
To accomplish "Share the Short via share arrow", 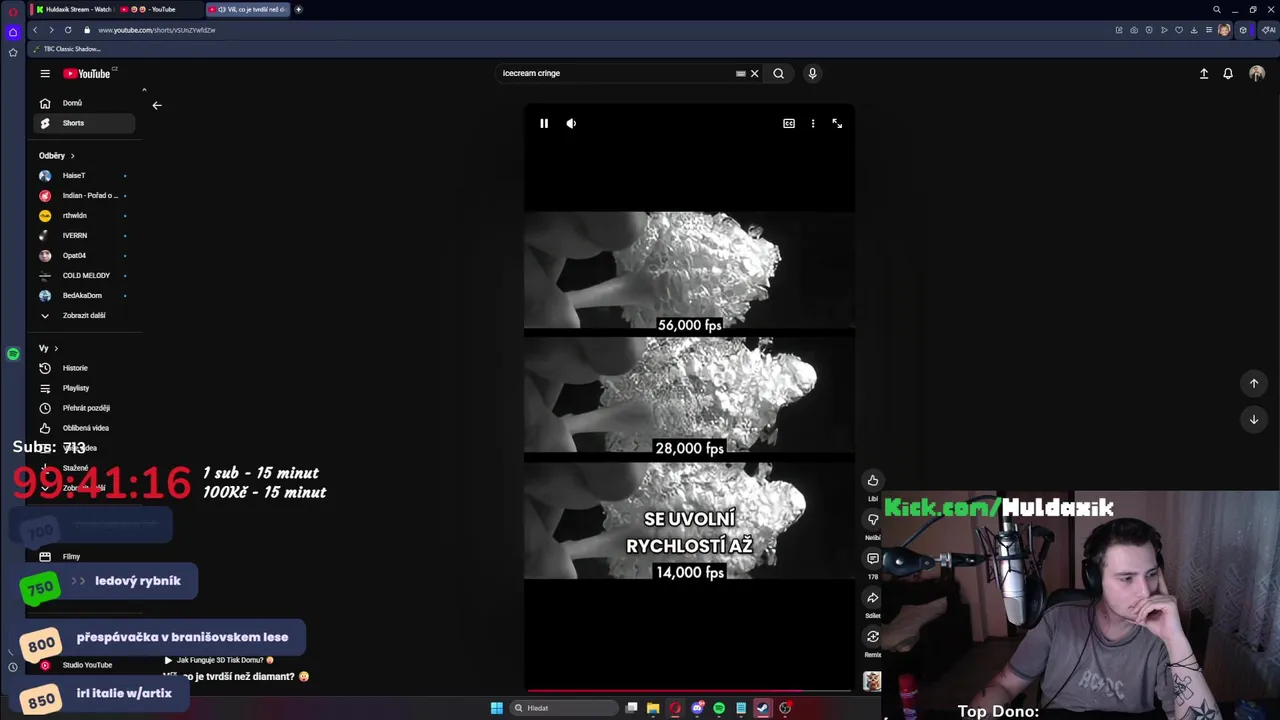I will pos(873,598).
